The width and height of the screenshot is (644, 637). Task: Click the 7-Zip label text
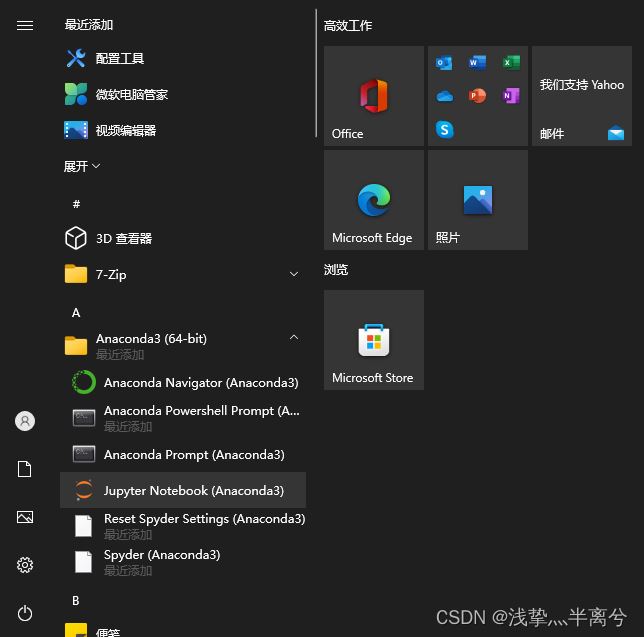111,274
